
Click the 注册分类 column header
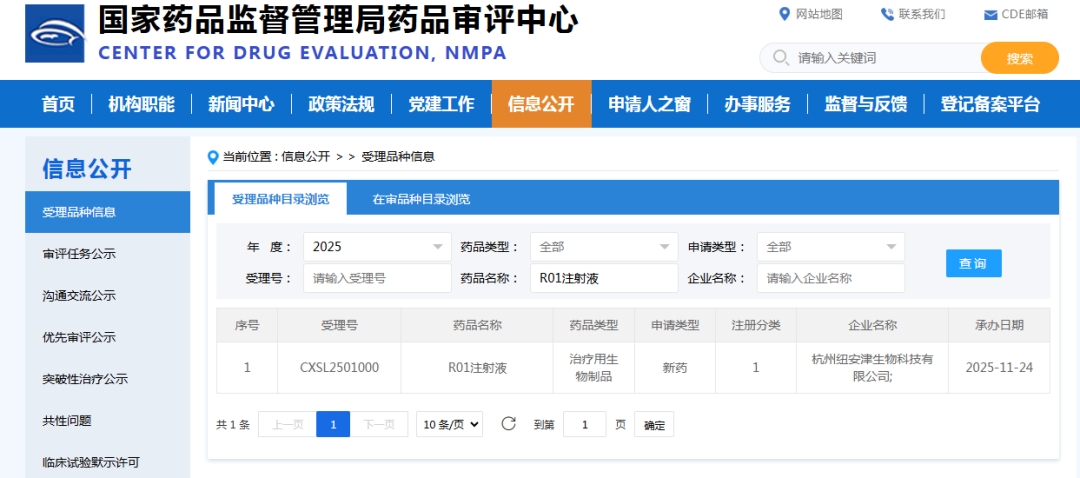(x=756, y=325)
